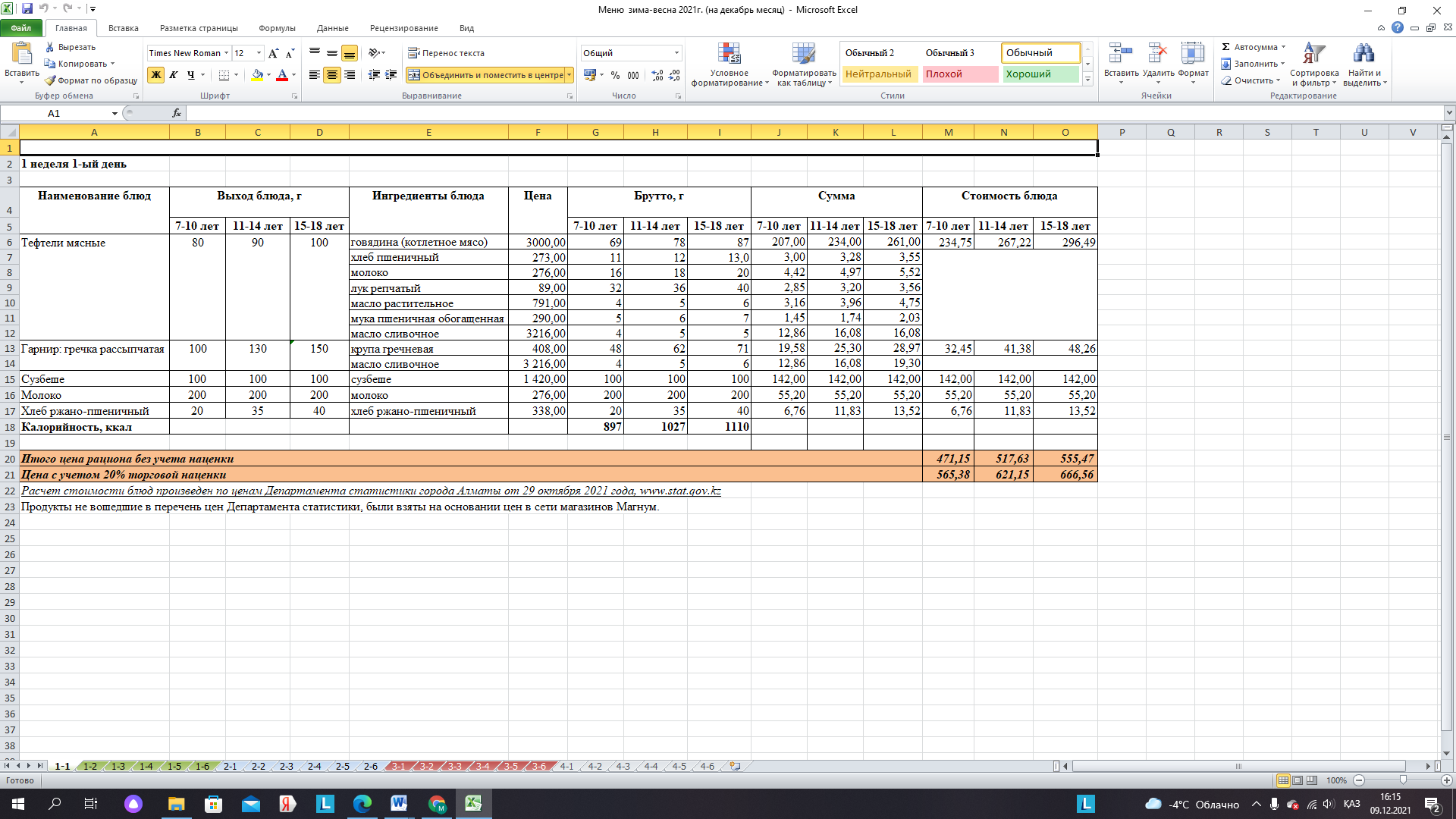The image size is (1456, 819).
Task: Click the Excel Help question mark icon
Action: [1397, 27]
